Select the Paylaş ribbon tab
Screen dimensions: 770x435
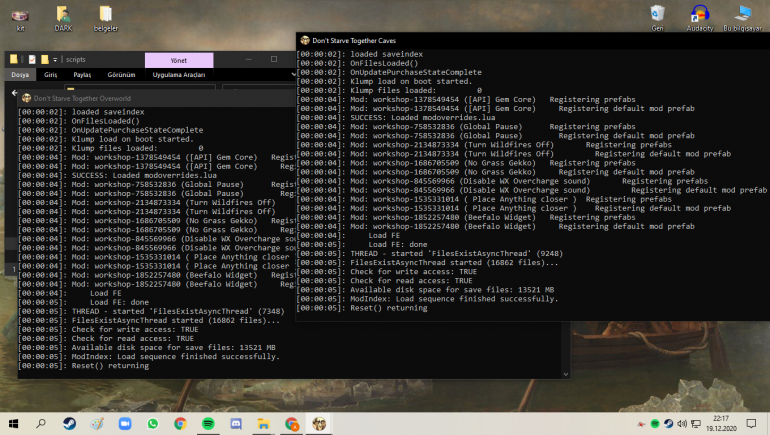[x=82, y=74]
